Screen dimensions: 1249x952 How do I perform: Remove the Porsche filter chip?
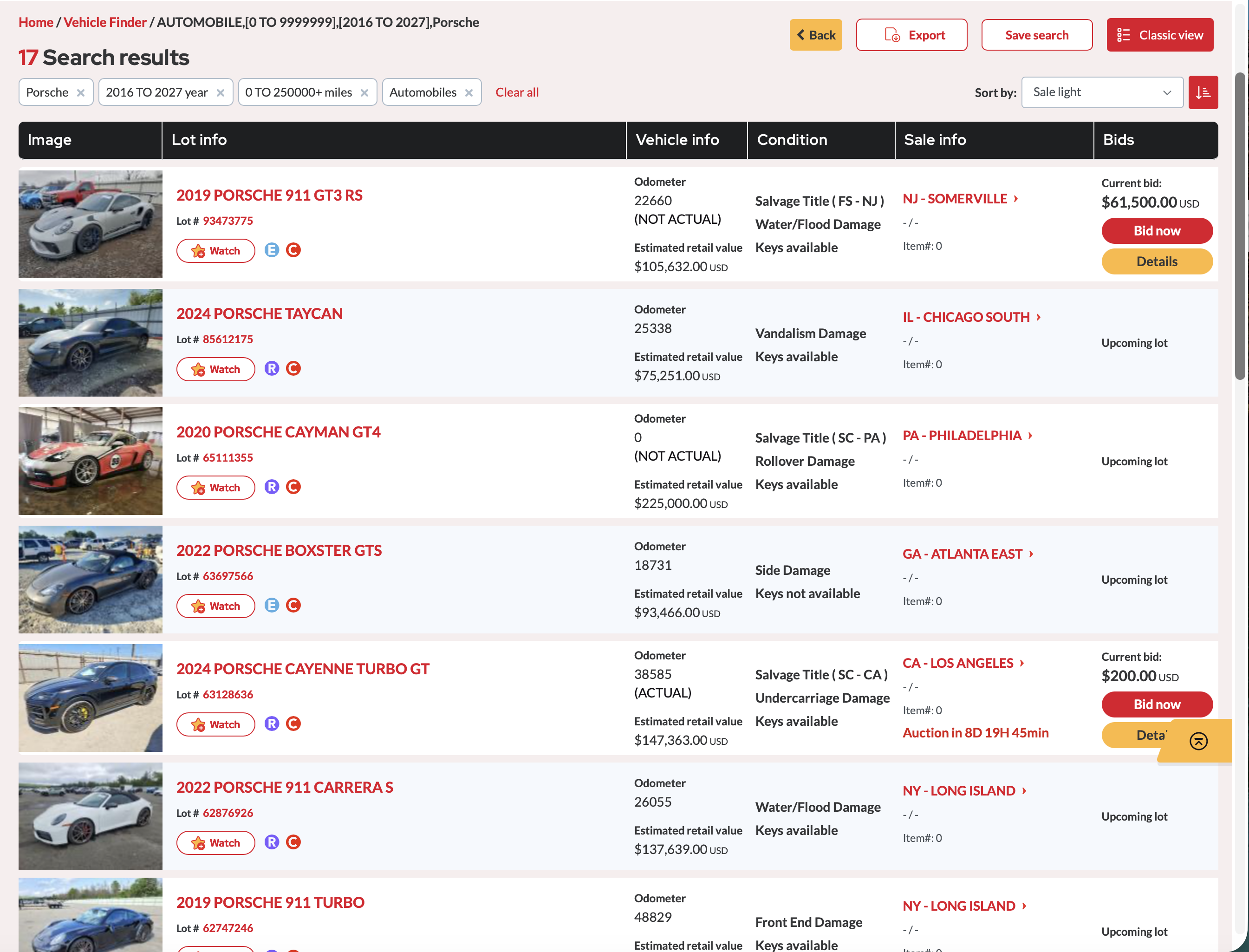81,93
